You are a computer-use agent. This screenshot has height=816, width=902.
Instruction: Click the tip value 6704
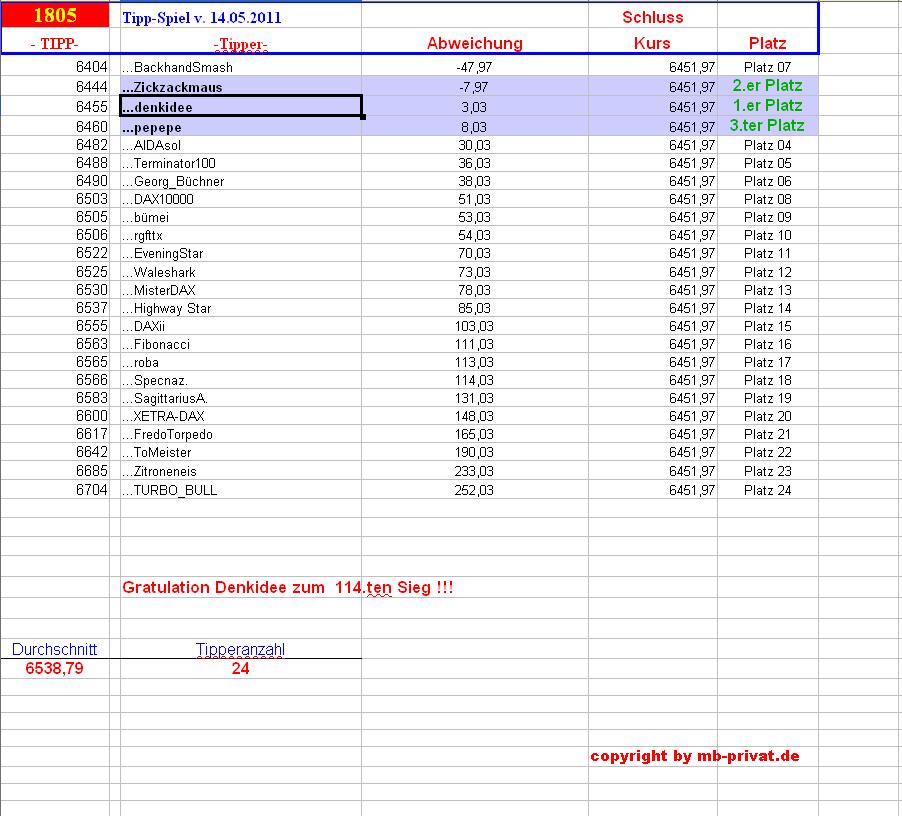tap(91, 490)
